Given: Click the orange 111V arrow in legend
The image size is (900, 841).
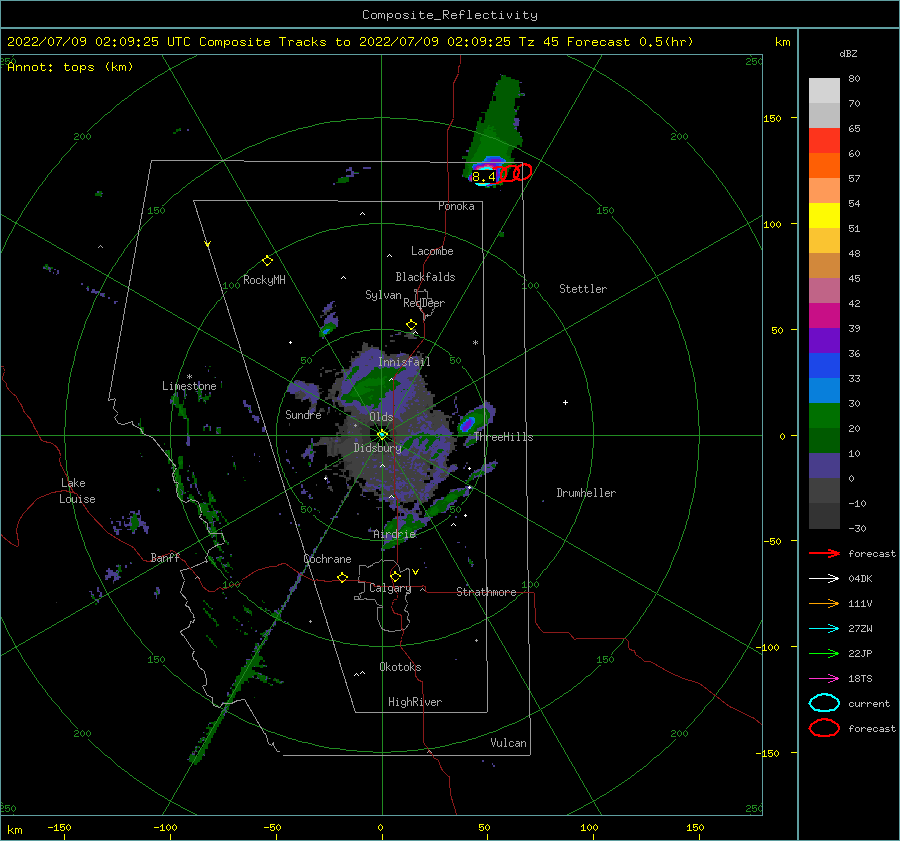Looking at the screenshot, I should [x=824, y=603].
